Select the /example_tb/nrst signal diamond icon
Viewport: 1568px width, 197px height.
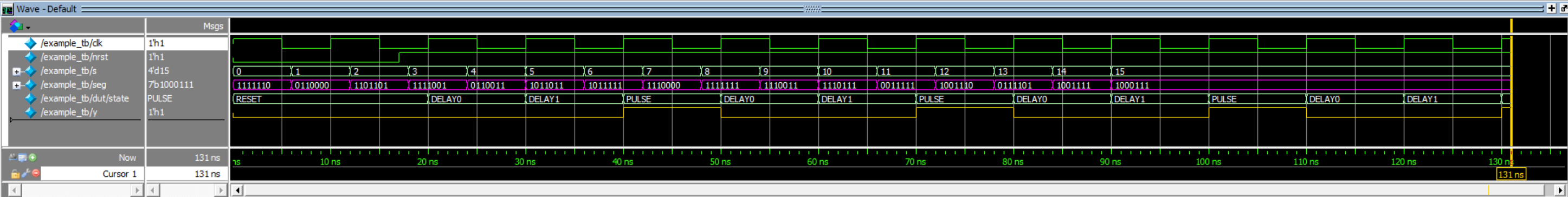[x=30, y=57]
